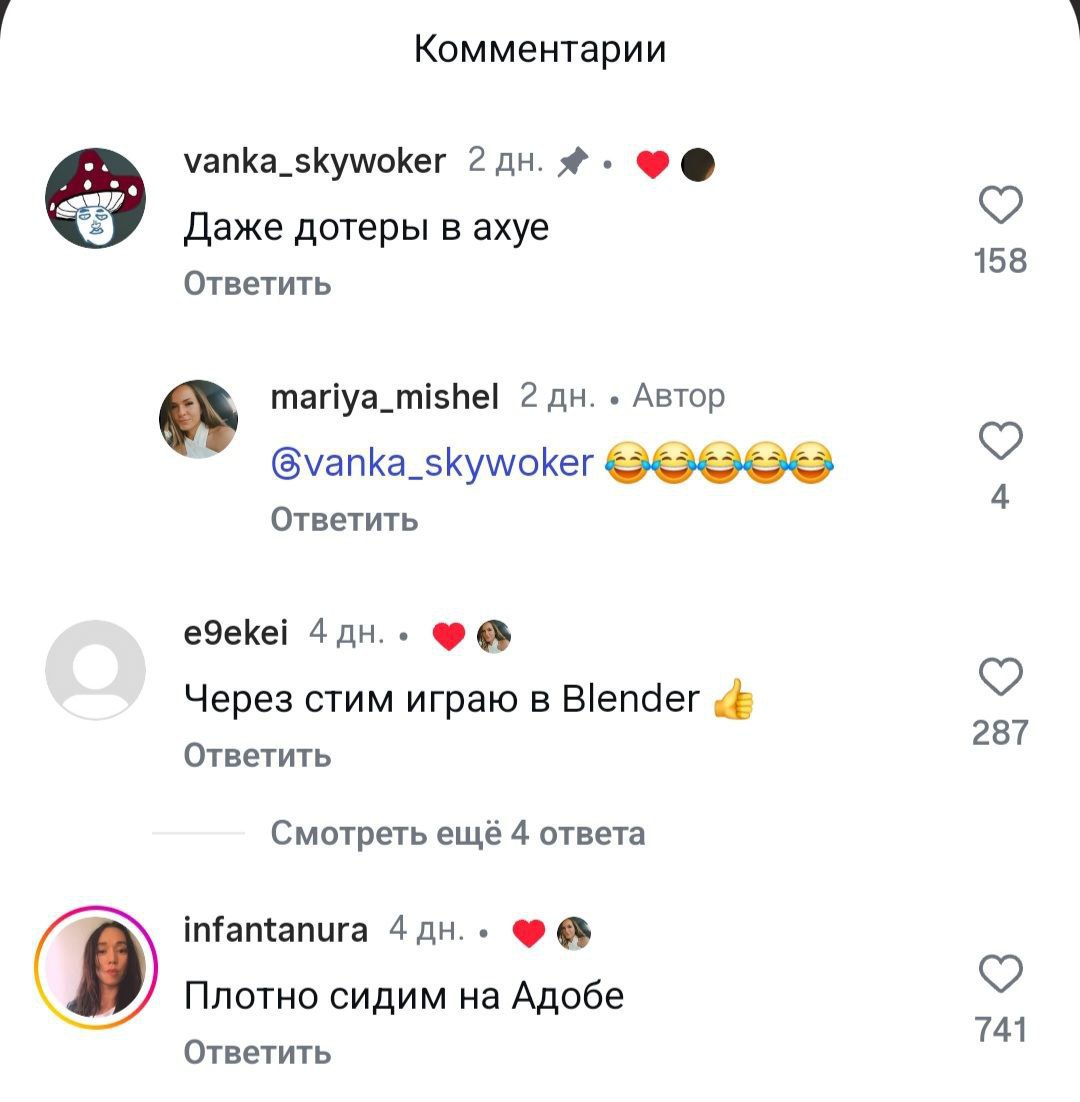The width and height of the screenshot is (1080, 1102).
Task: Expand "Смотреть ещё 4 ответа" replies
Action: [x=457, y=834]
